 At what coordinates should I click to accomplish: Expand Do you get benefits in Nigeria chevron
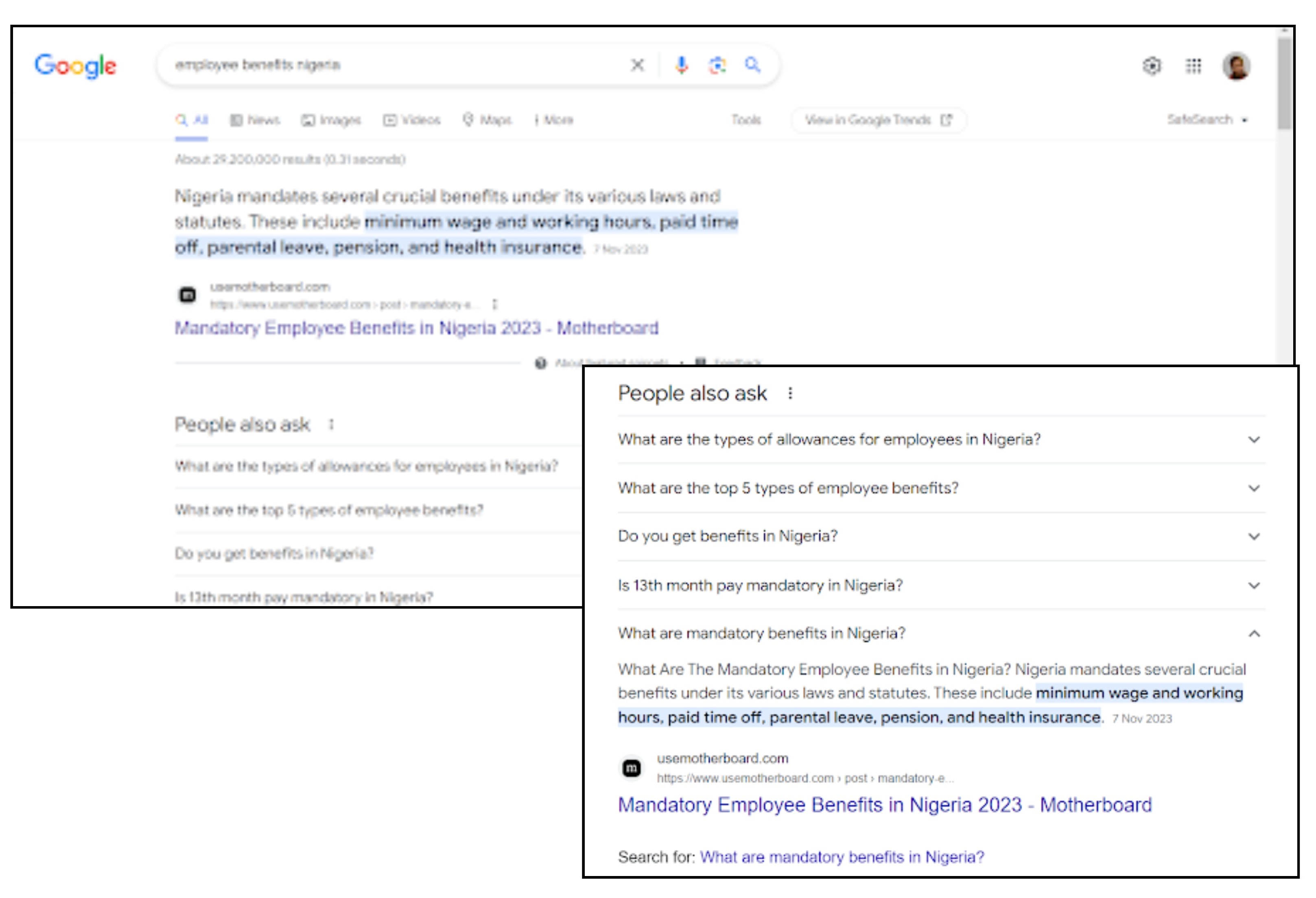point(1254,537)
